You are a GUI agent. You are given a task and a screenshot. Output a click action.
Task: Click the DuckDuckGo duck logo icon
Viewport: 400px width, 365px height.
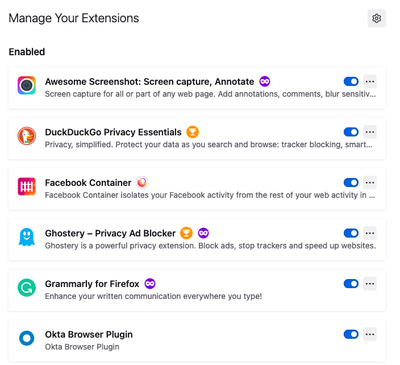point(27,136)
